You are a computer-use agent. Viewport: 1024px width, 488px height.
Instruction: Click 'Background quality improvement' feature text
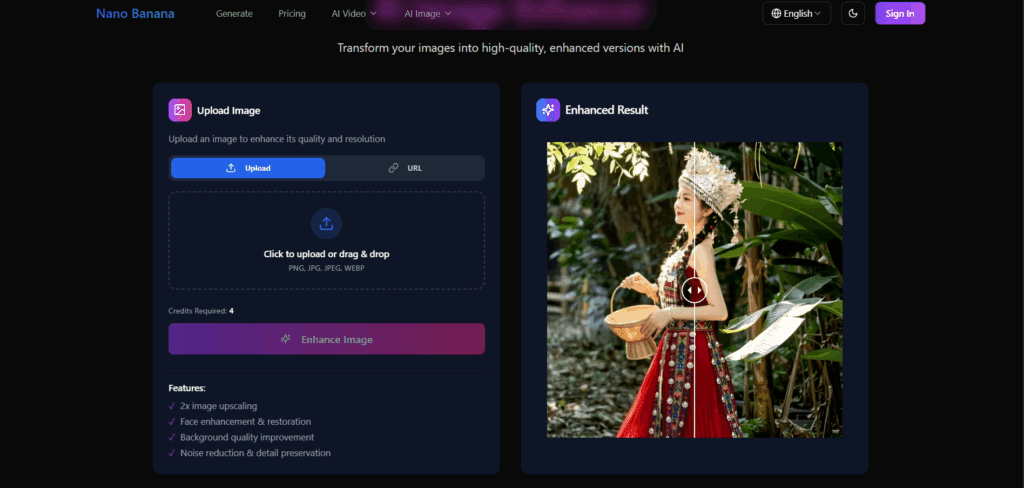point(247,437)
